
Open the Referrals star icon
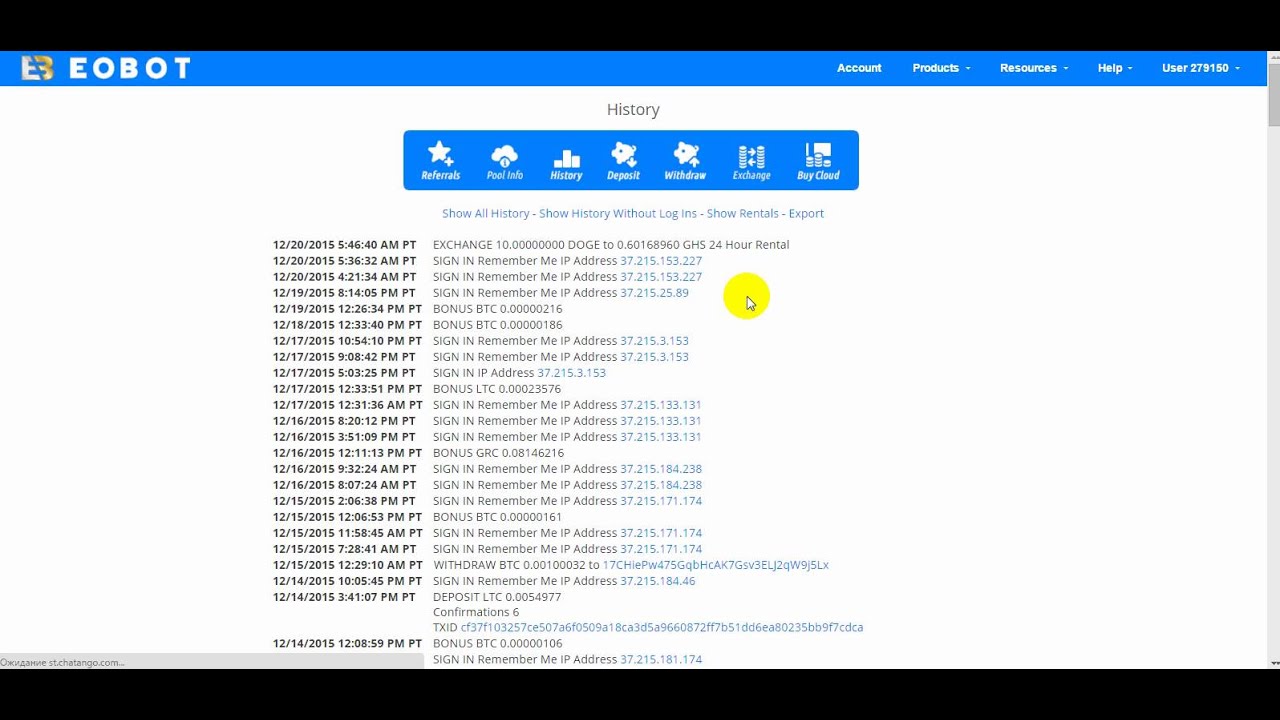pos(440,160)
